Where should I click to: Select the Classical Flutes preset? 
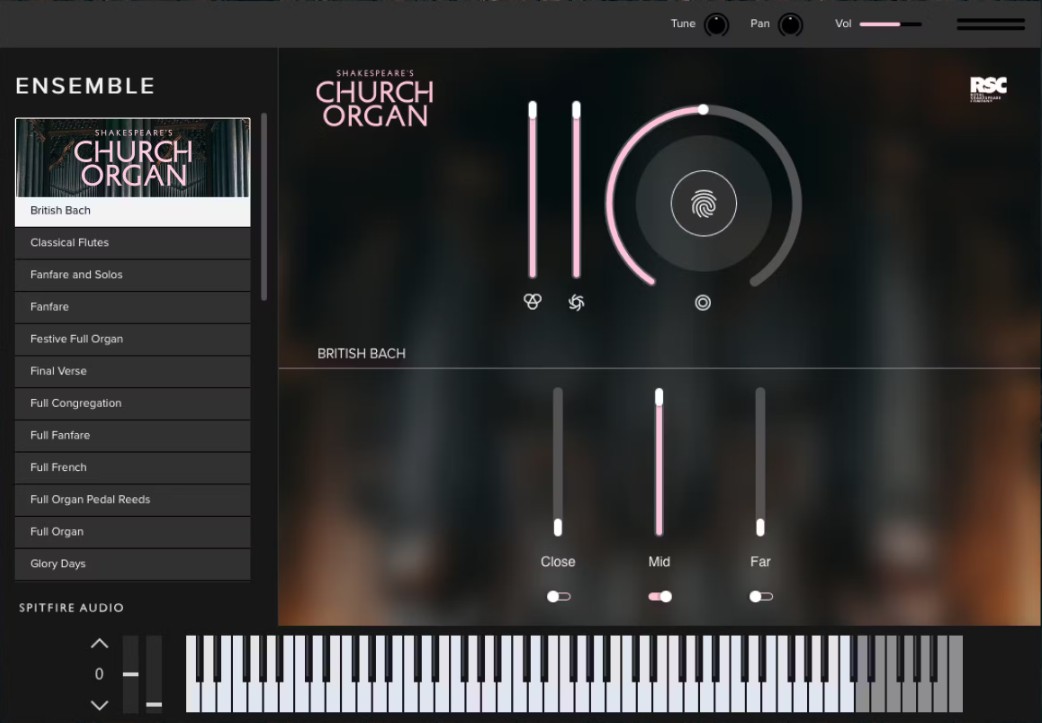133,243
